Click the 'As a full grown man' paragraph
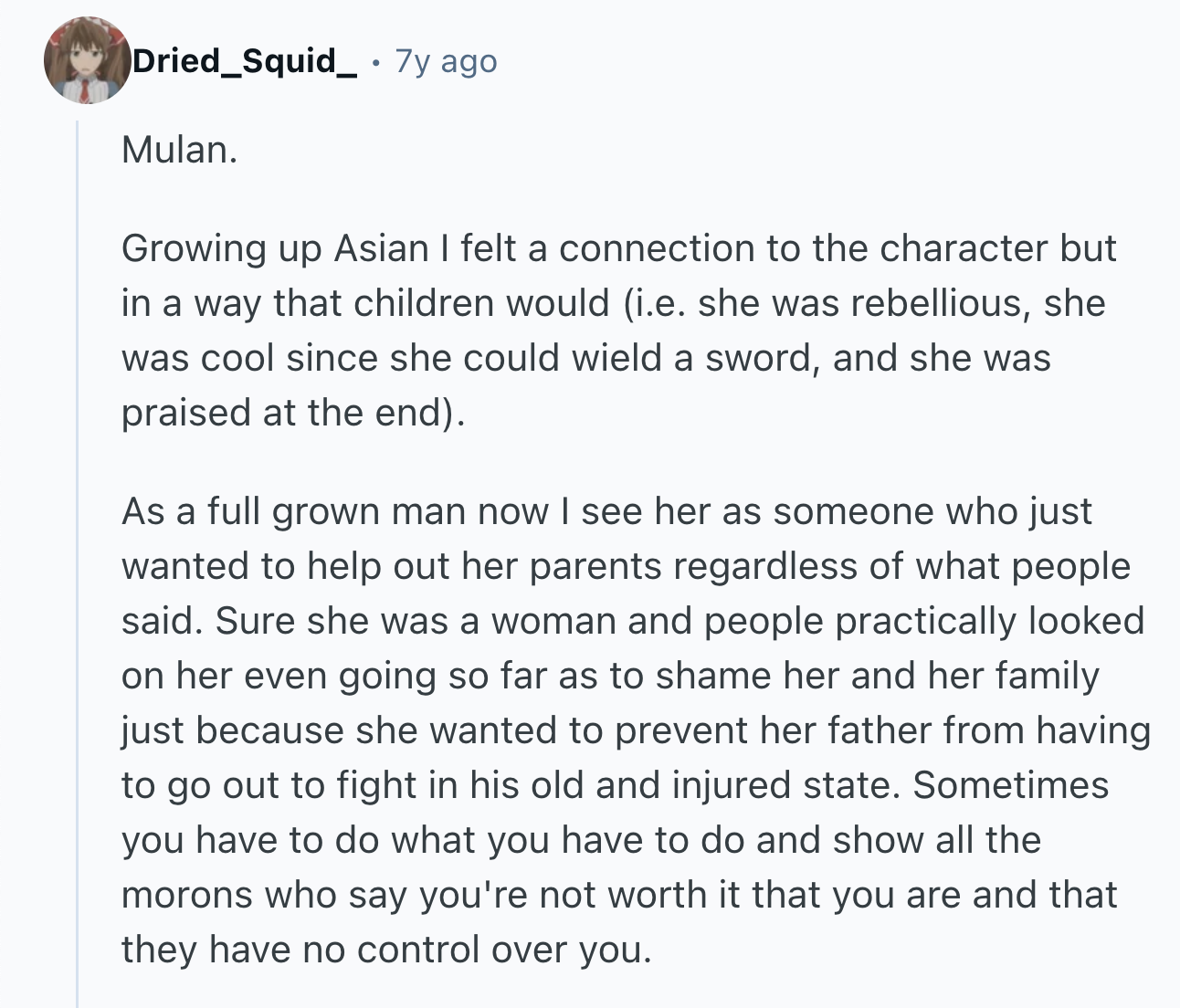1180x1008 pixels. coord(636,730)
